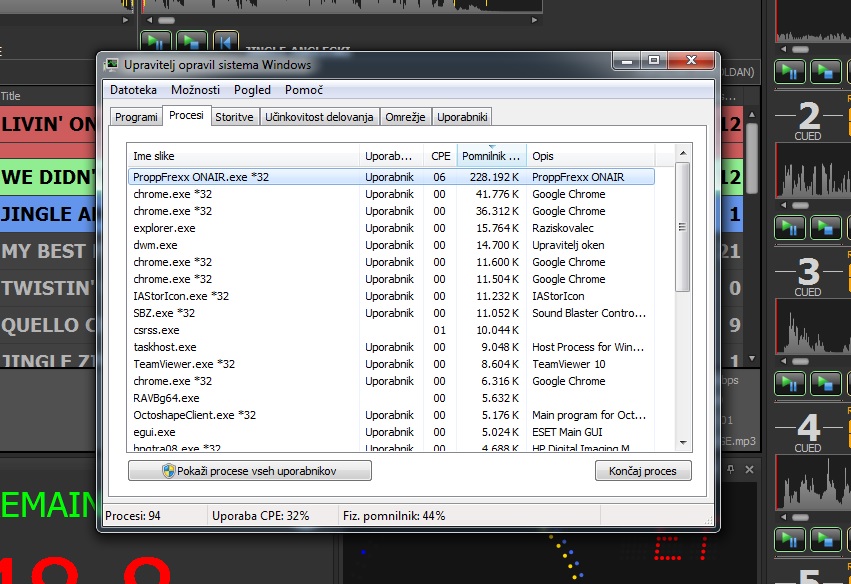Stop the player below deck 3 waveform
Image resolution: width=851 pixels, height=584 pixels.
pos(825,383)
